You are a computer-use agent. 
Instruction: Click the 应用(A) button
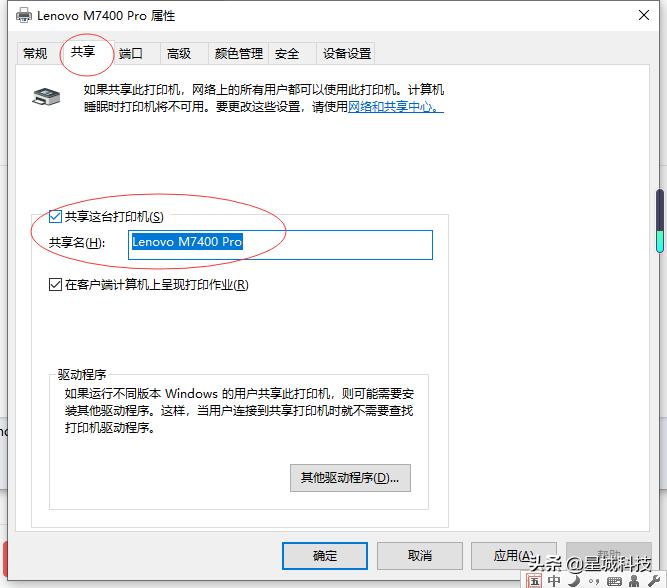point(514,556)
